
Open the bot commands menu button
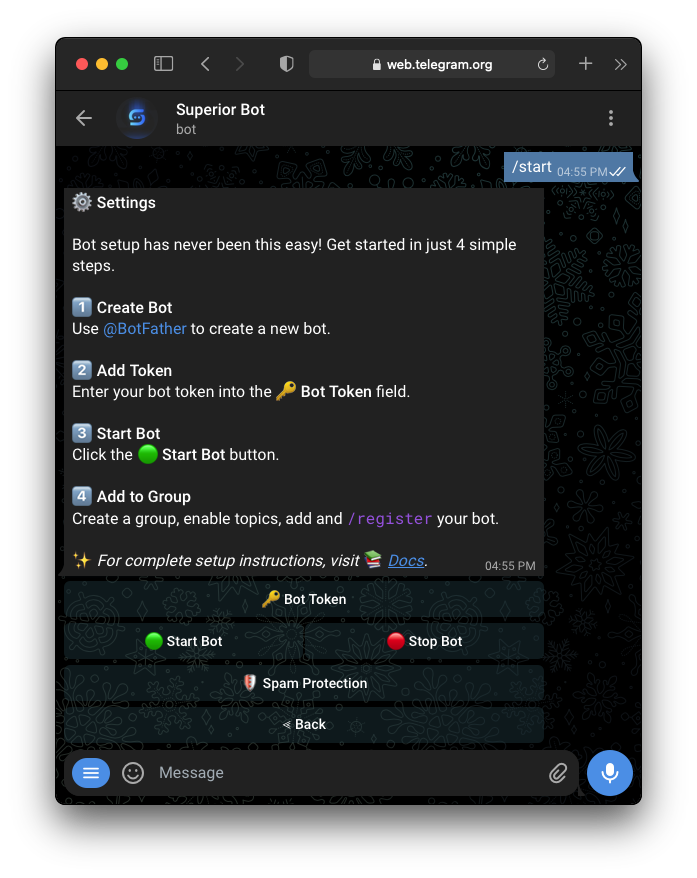91,773
